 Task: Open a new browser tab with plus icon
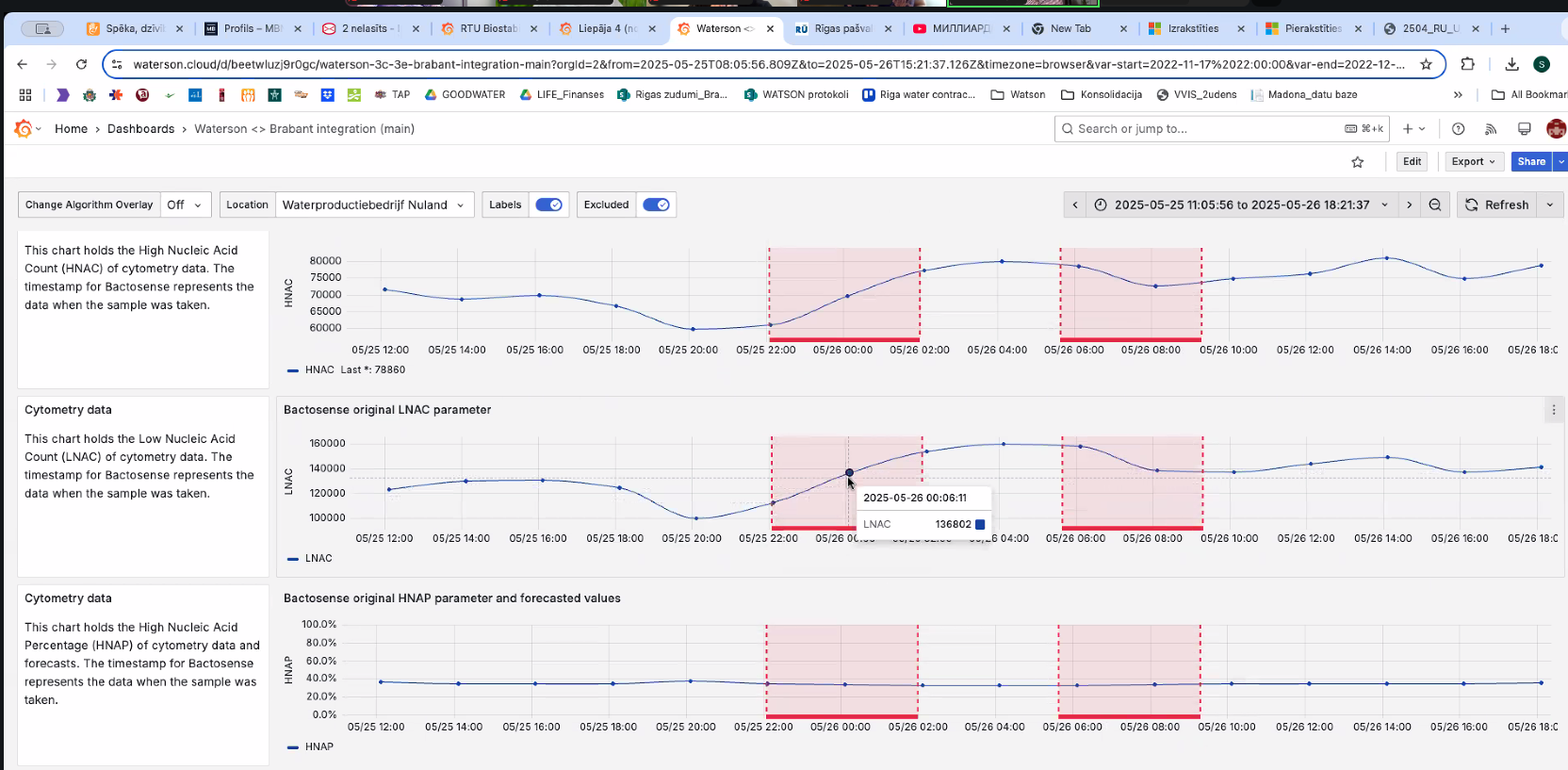coord(1505,28)
